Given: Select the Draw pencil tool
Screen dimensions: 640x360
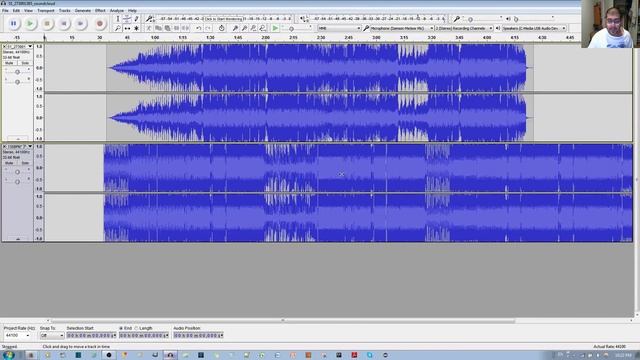Looking at the screenshot, I should 136,19.
